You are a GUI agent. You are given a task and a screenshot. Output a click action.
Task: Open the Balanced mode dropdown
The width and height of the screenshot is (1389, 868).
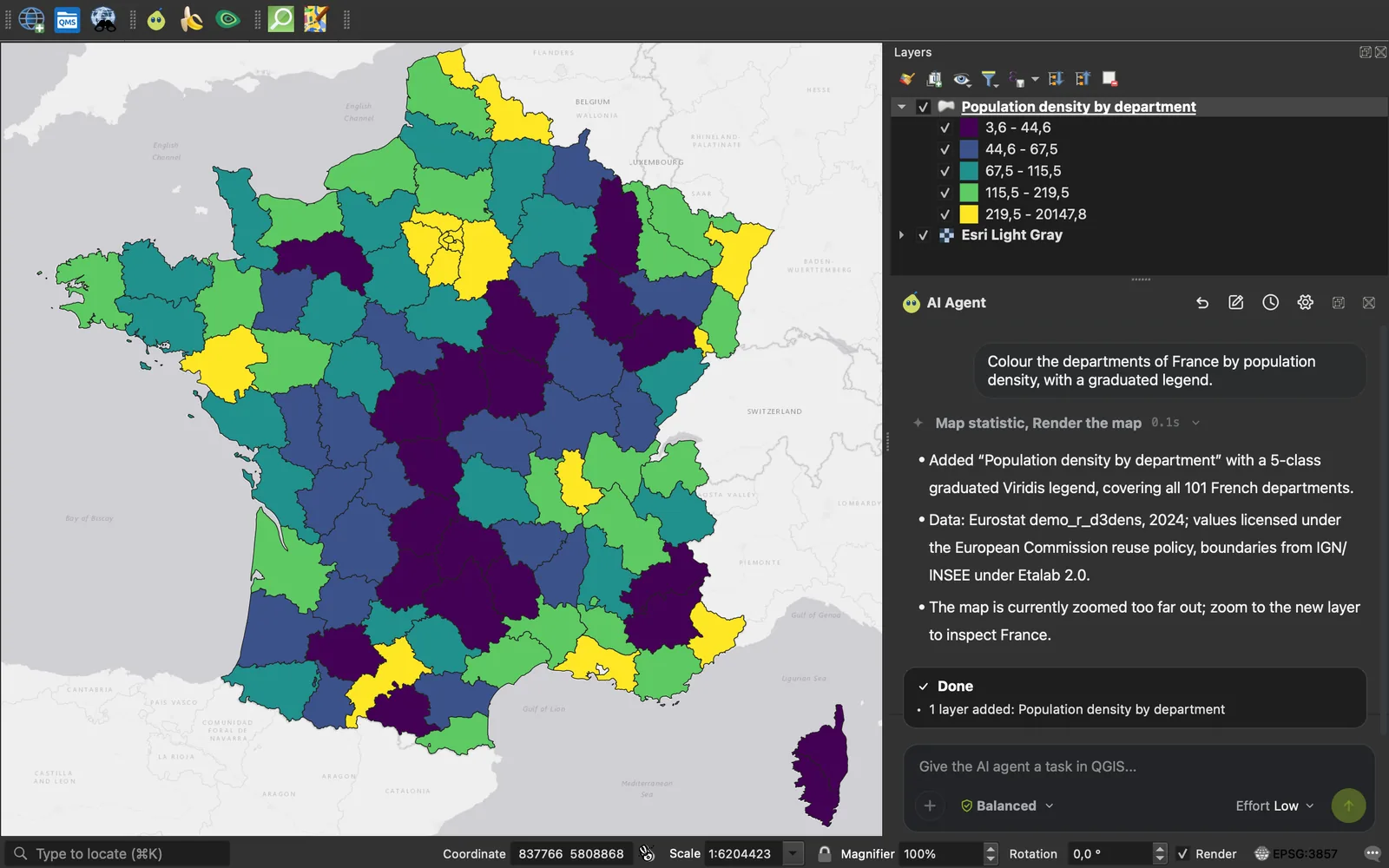coord(1007,806)
